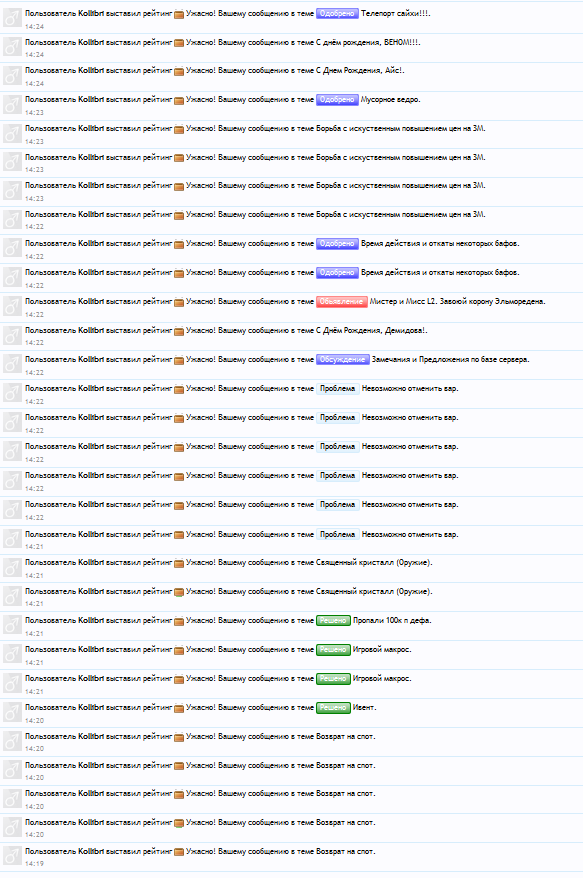Click Kolibri username in the Ивент notification

91,708
